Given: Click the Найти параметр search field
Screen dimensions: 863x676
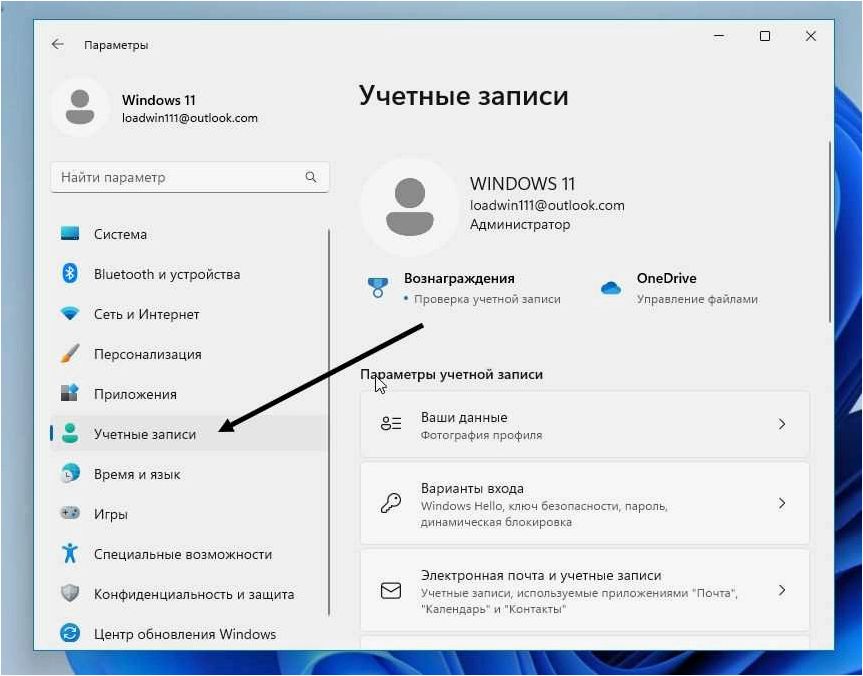Looking at the screenshot, I should (x=189, y=177).
